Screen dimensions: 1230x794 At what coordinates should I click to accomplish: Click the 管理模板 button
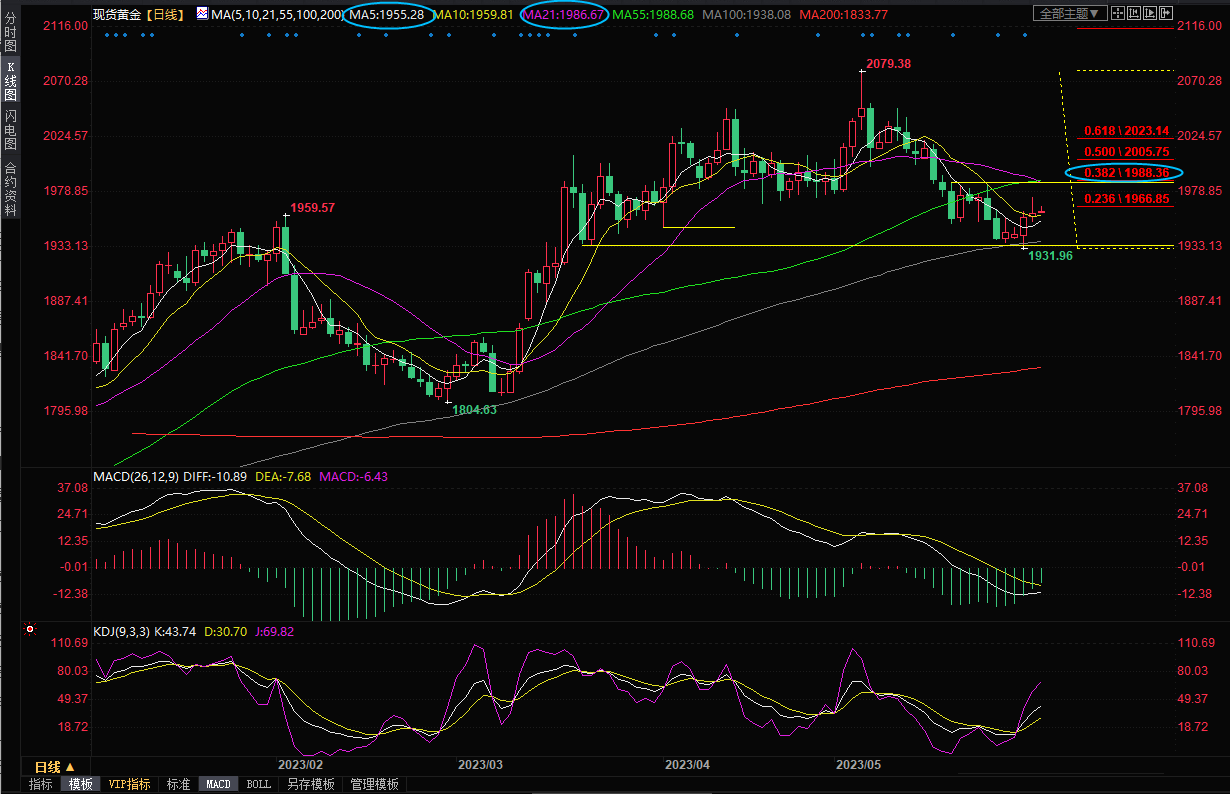(x=374, y=785)
